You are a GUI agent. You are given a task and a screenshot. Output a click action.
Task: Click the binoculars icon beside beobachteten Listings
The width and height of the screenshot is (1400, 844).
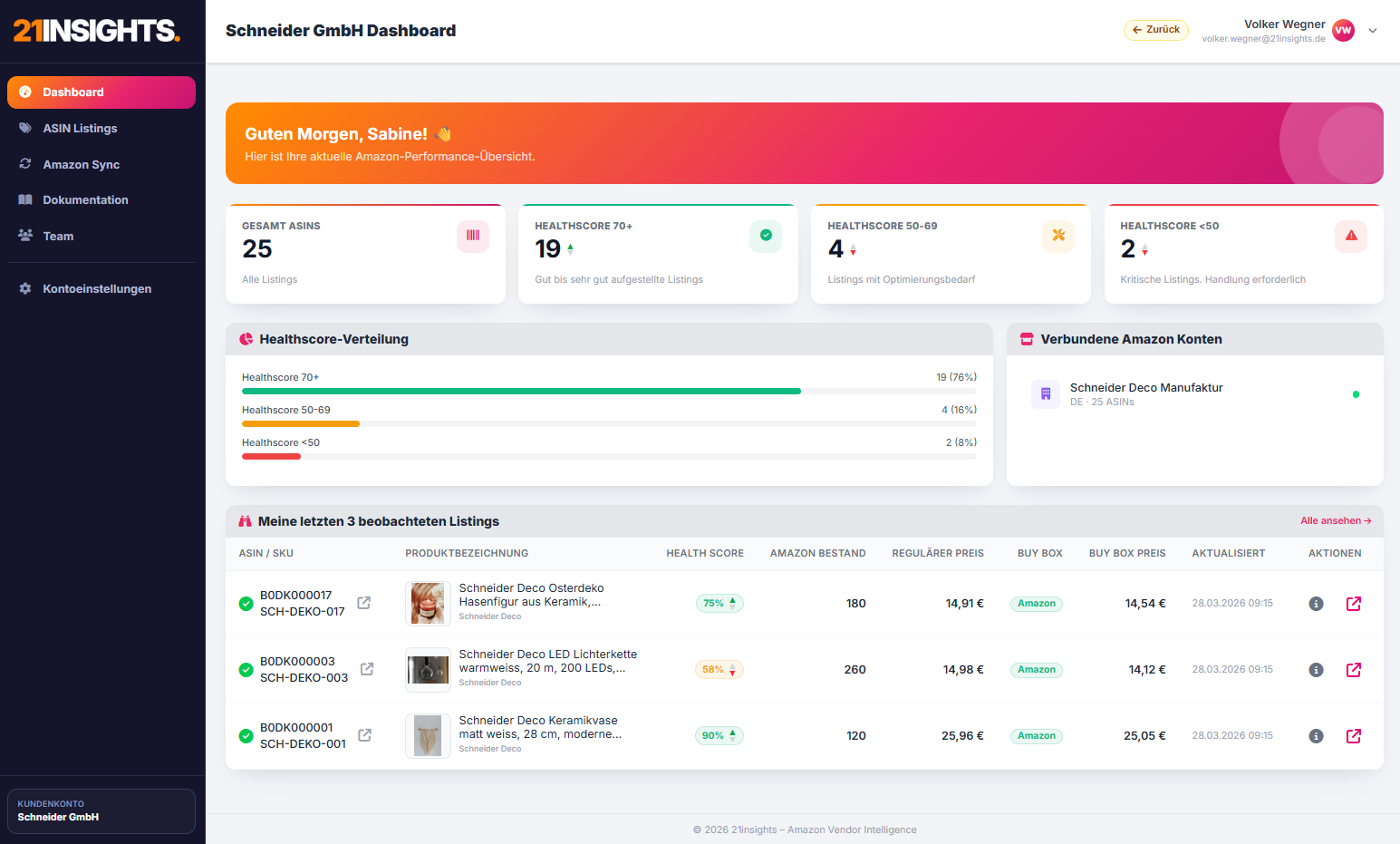click(245, 521)
